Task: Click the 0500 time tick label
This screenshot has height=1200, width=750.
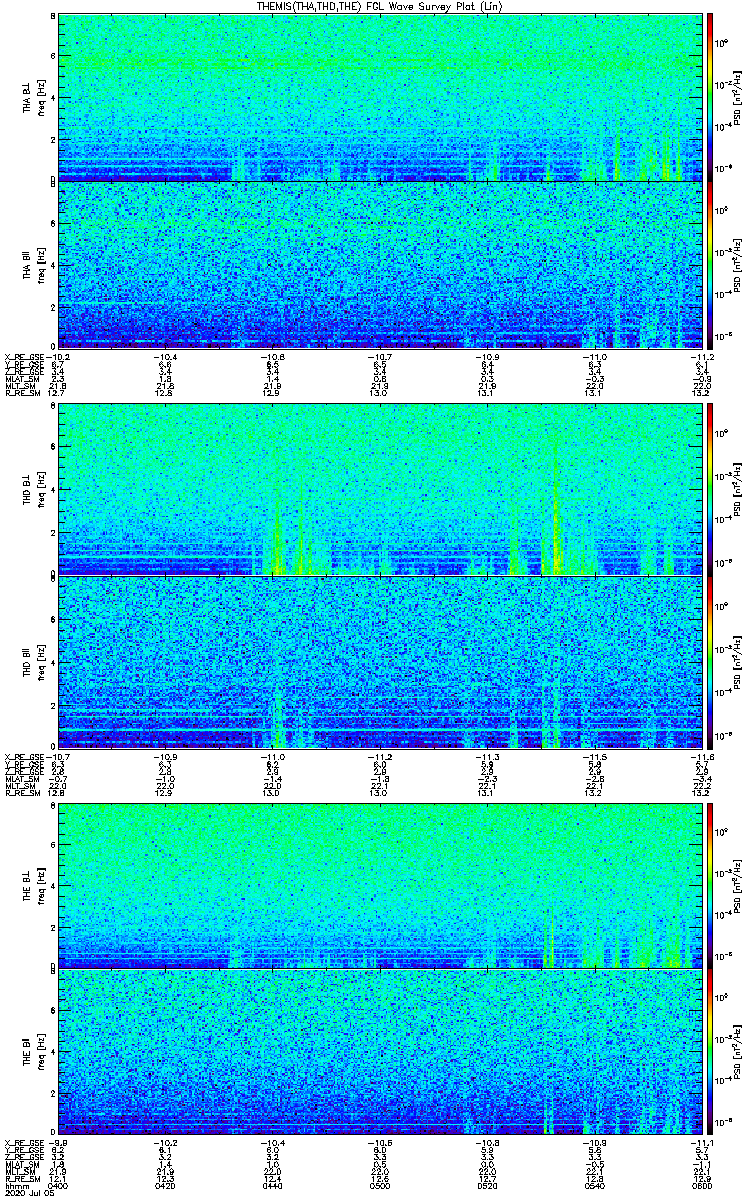Action: coord(380,1186)
